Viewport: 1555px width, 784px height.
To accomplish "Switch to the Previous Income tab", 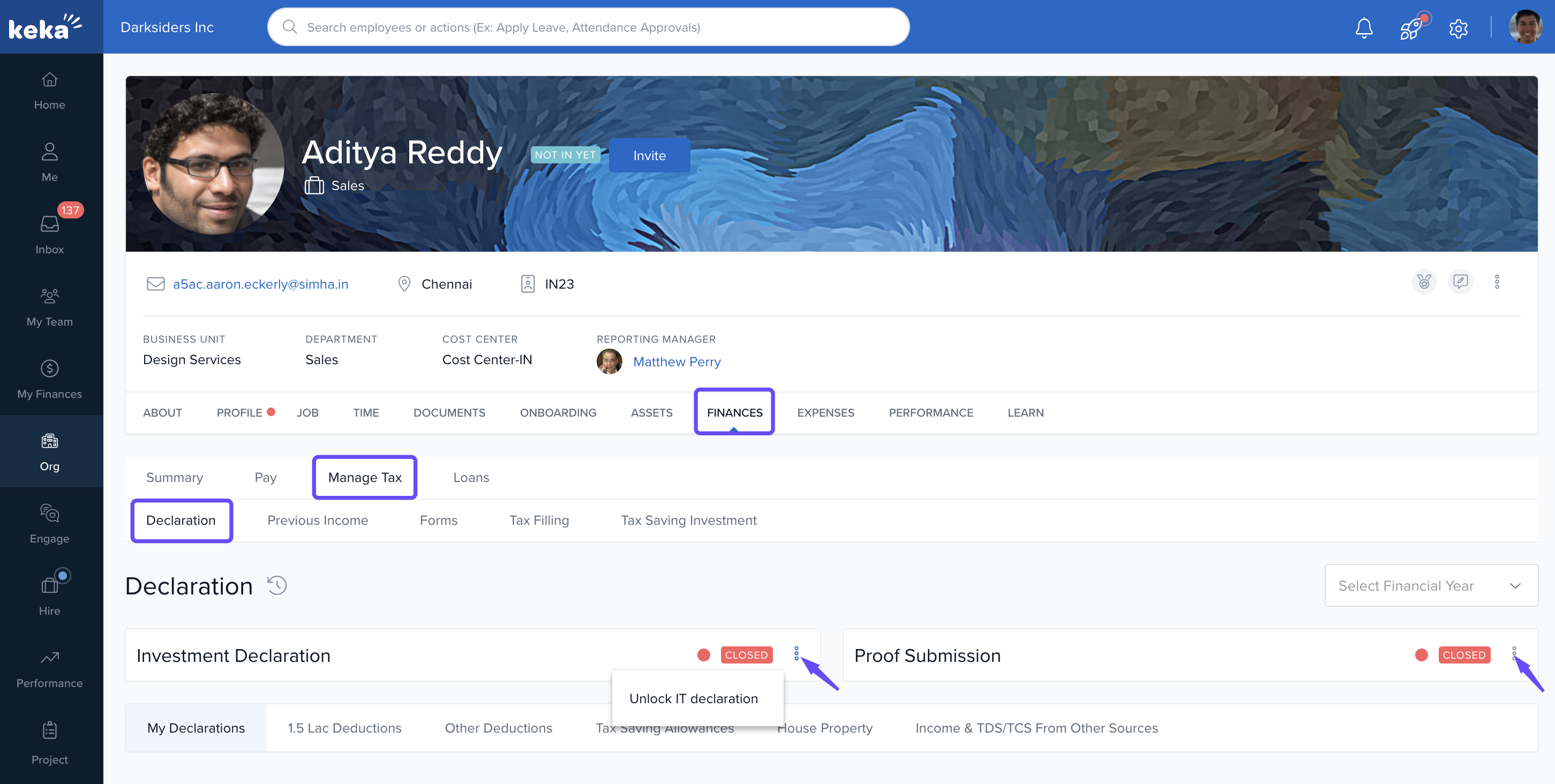I will 318,520.
